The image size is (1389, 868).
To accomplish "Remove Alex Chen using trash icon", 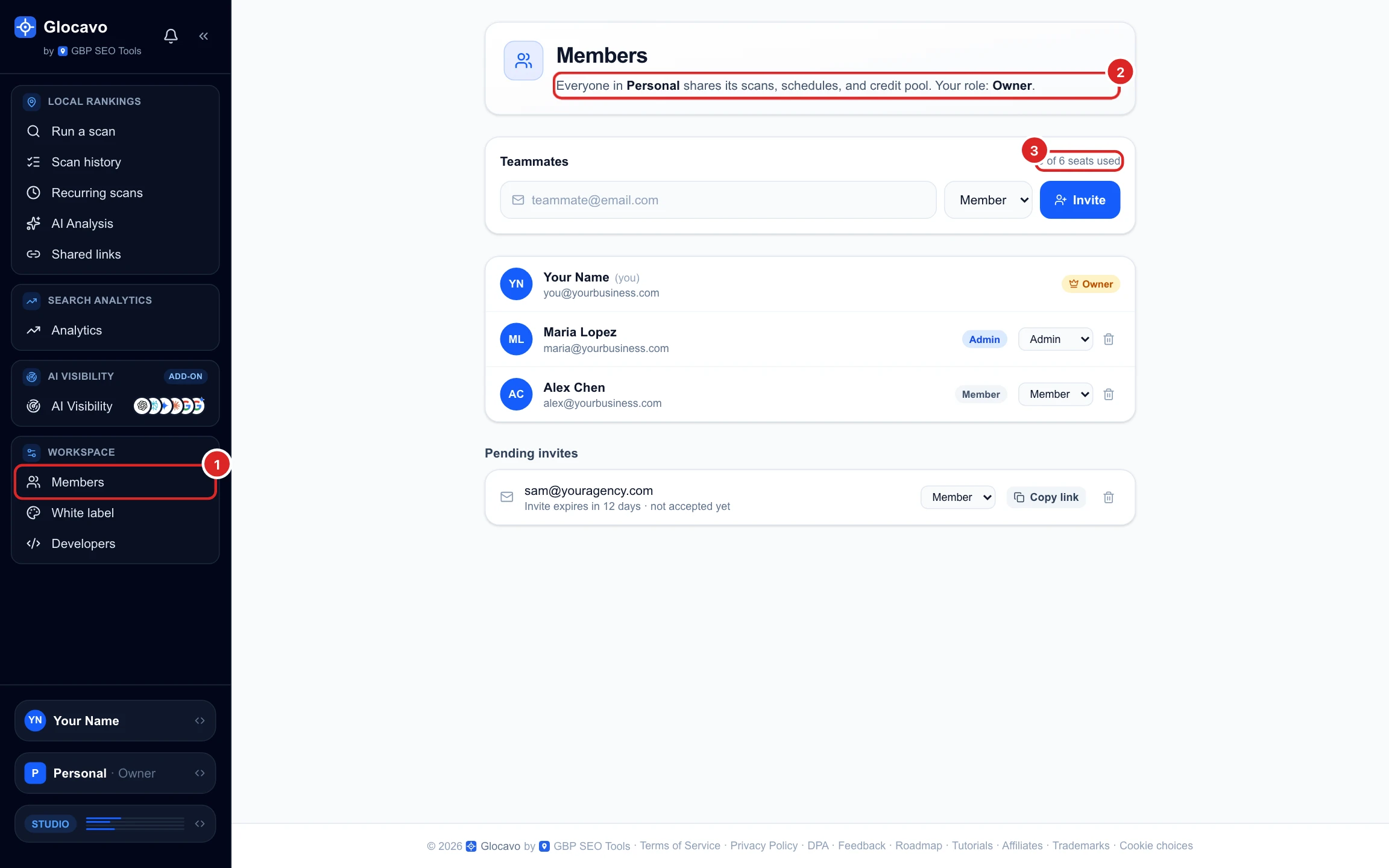I will pyautogui.click(x=1108, y=394).
